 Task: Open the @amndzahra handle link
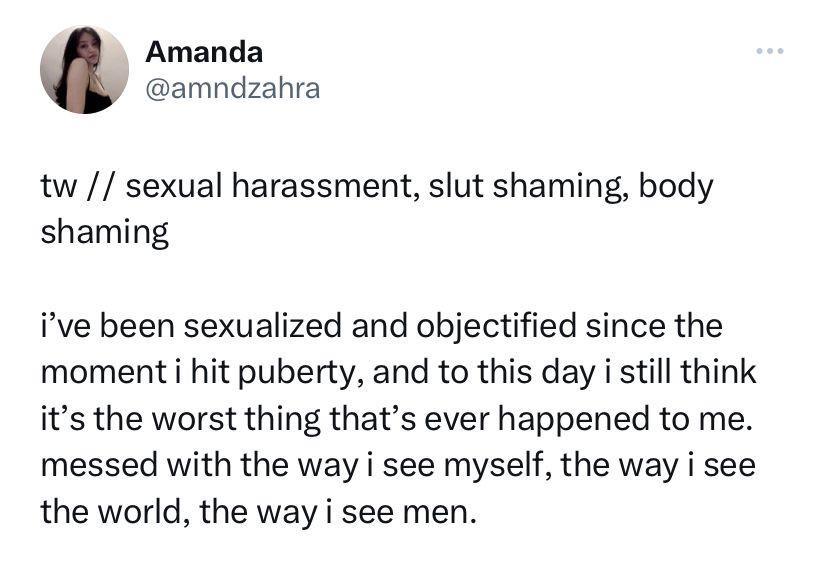(232, 88)
